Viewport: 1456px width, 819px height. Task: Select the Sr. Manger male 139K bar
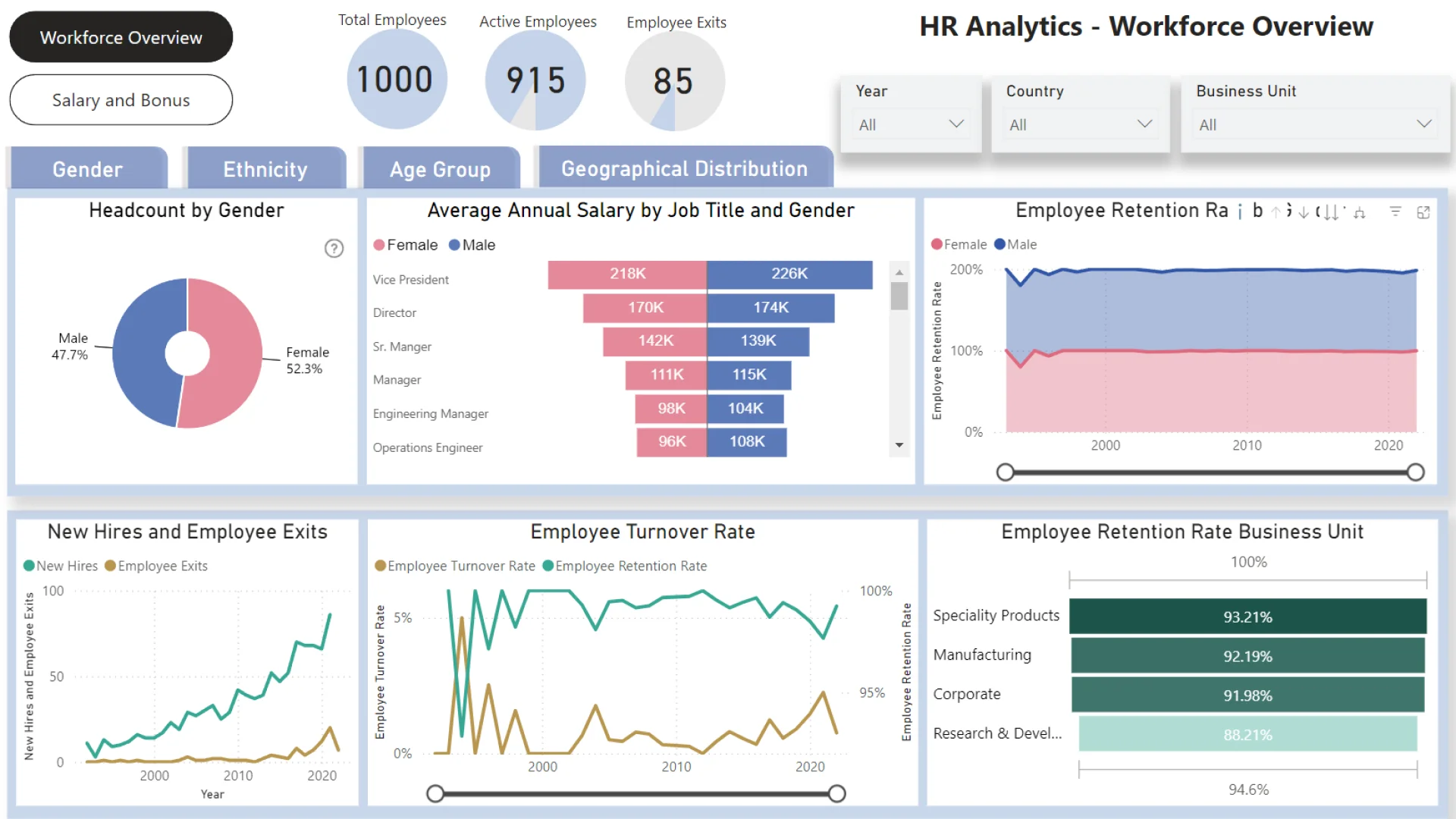(758, 341)
